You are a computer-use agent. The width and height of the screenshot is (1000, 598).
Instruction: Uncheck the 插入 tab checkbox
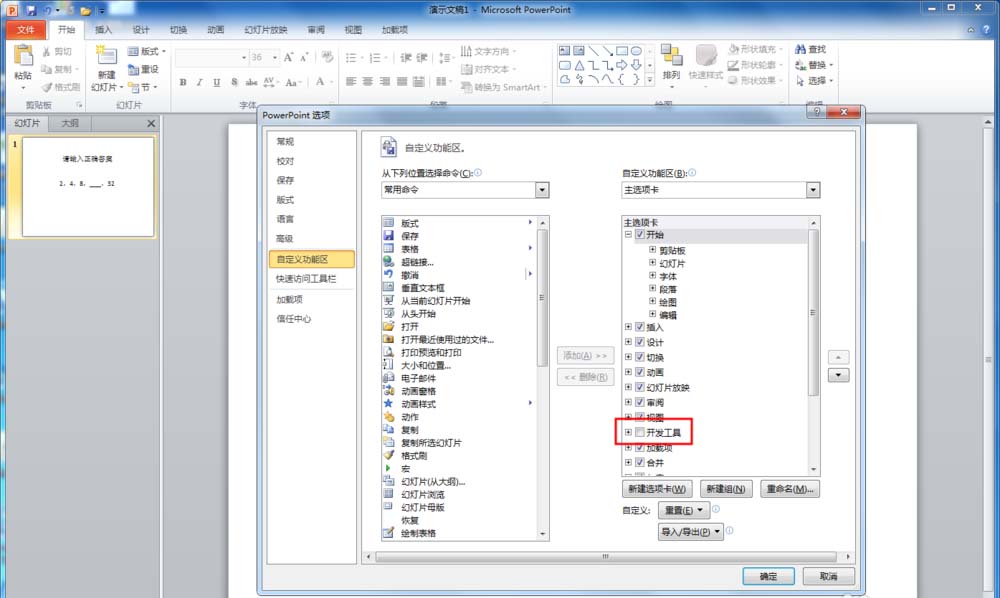click(x=640, y=327)
